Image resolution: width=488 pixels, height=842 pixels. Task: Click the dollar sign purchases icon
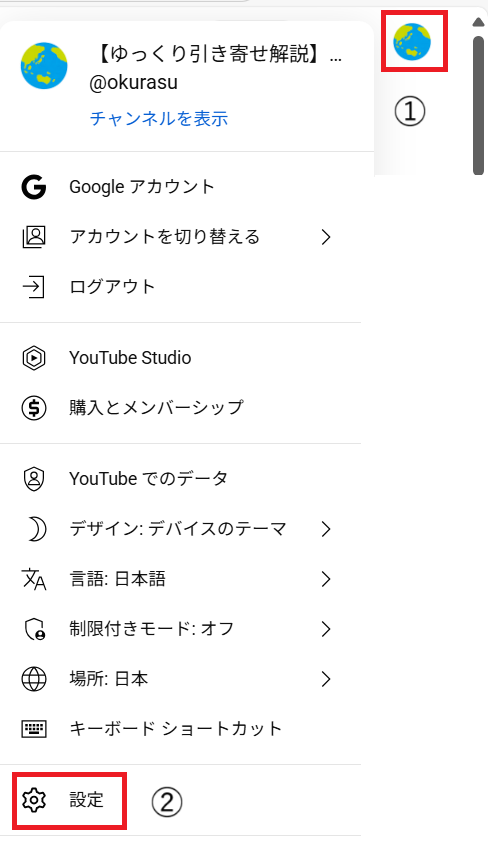pyautogui.click(x=34, y=408)
